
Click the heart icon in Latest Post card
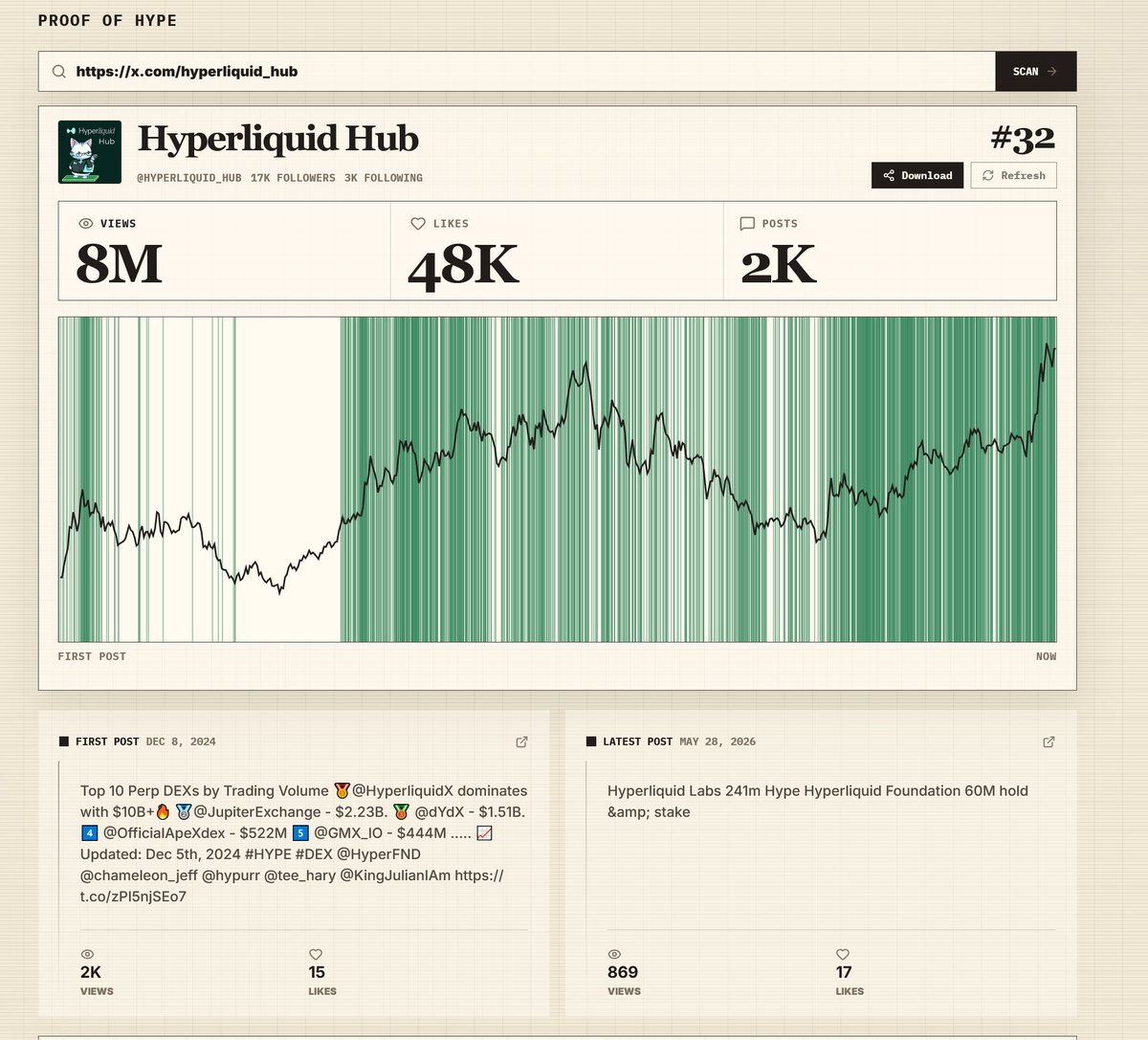[x=843, y=954]
